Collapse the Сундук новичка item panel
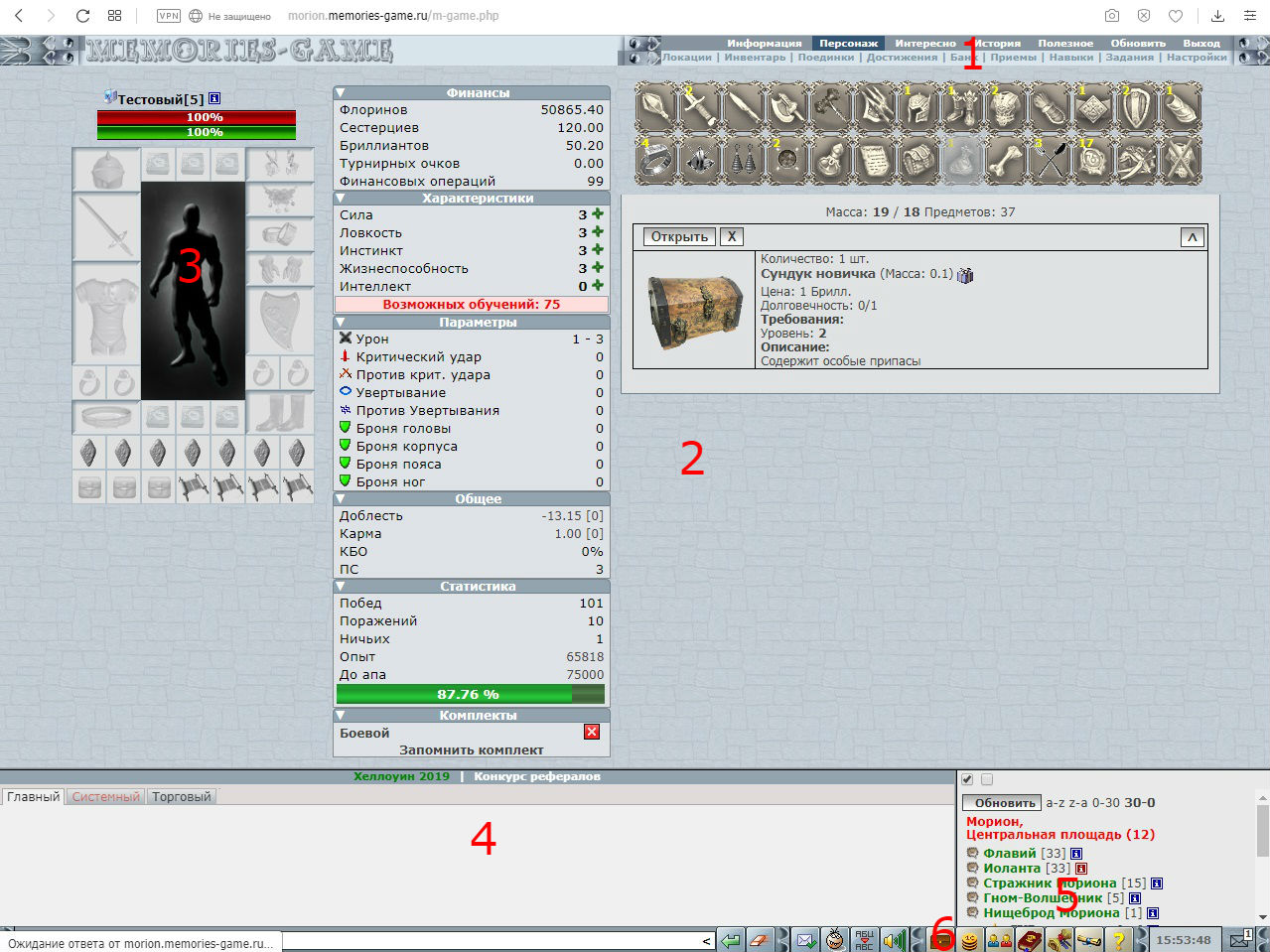 coord(1193,236)
